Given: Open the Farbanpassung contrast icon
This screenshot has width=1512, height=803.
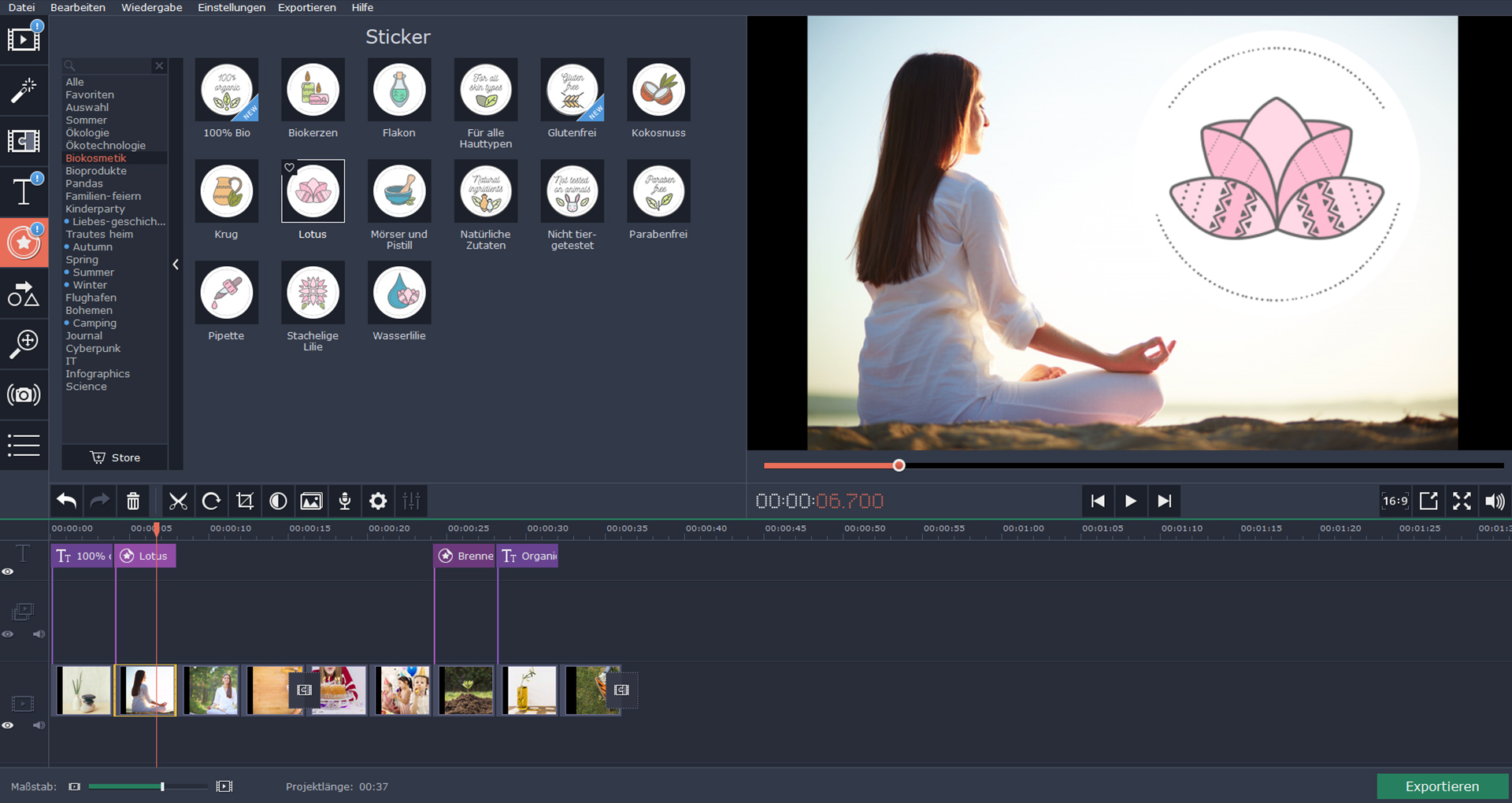Looking at the screenshot, I should (x=278, y=501).
